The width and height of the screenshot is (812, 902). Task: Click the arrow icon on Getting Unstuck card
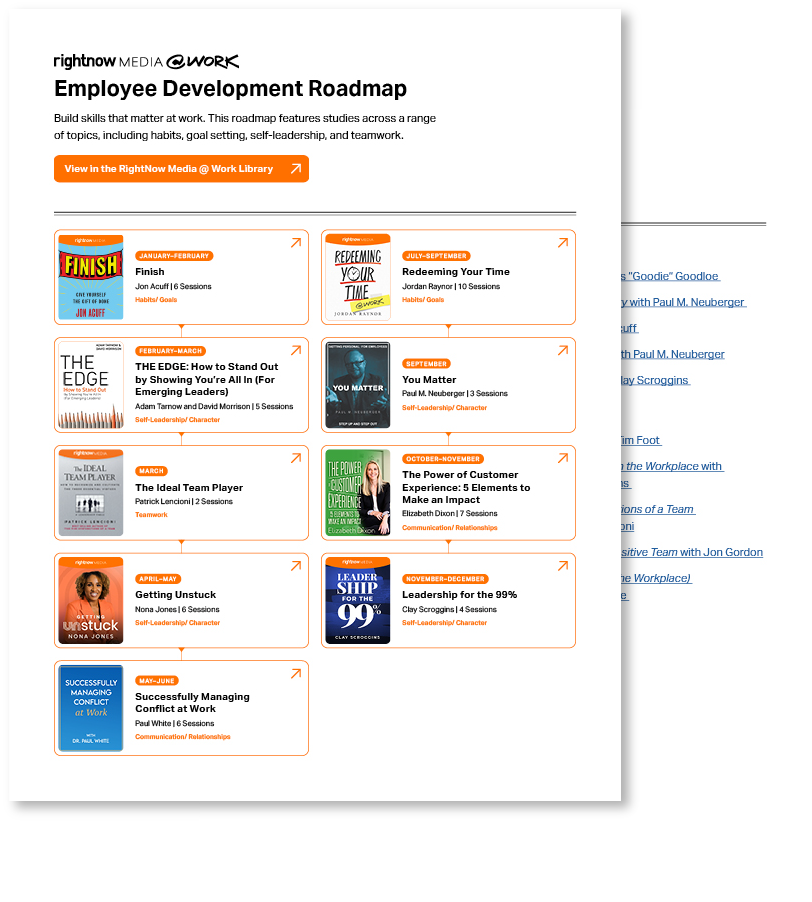tap(295, 565)
